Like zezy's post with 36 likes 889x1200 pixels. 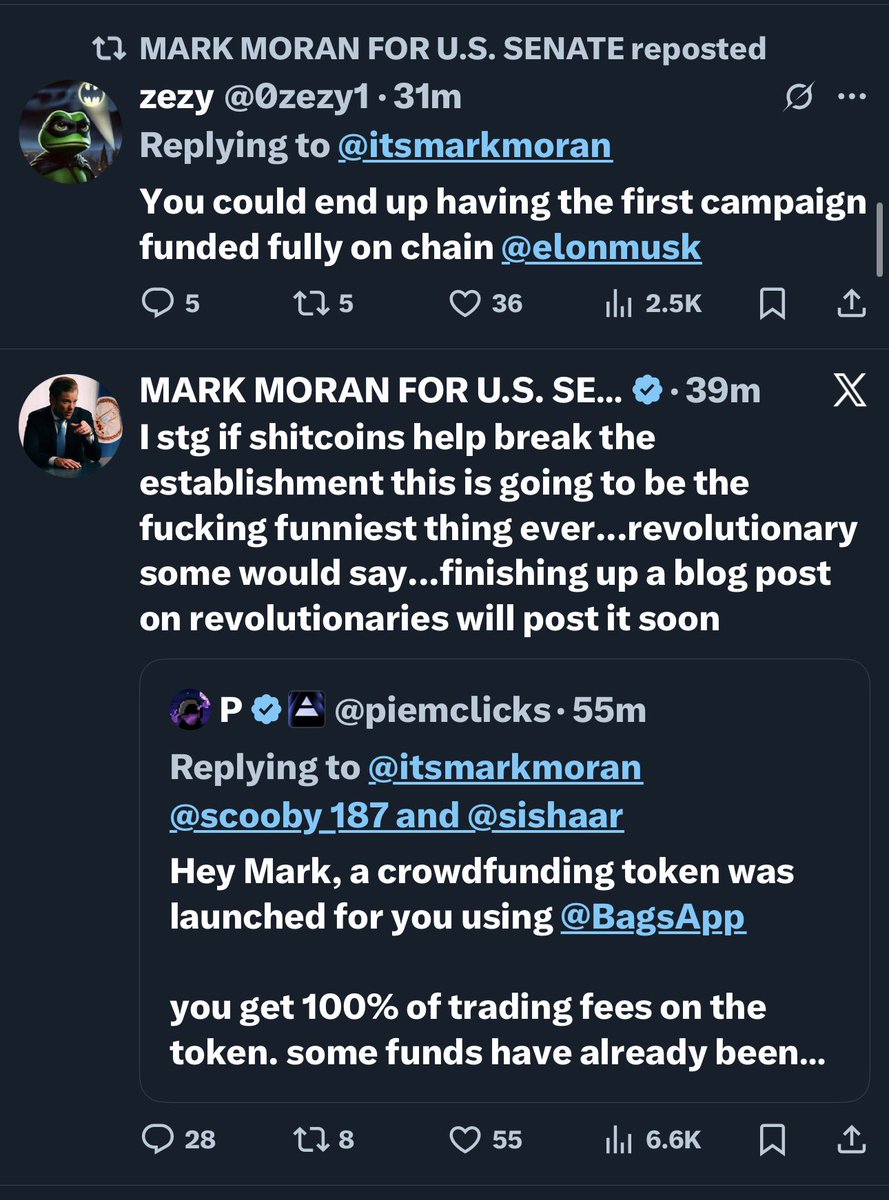[465, 303]
